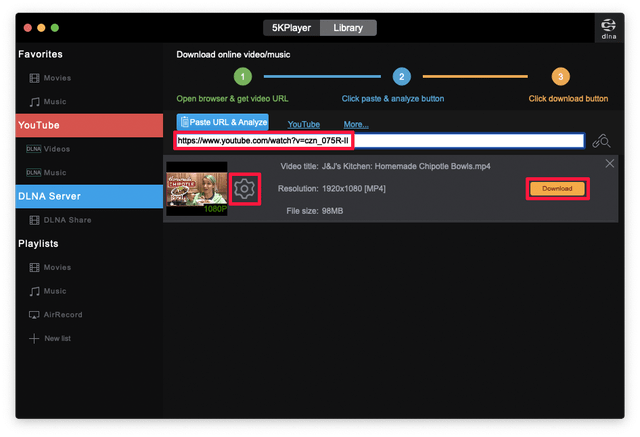
Task: Click the analyze magnifier icon next to URL field
Action: [x=601, y=141]
